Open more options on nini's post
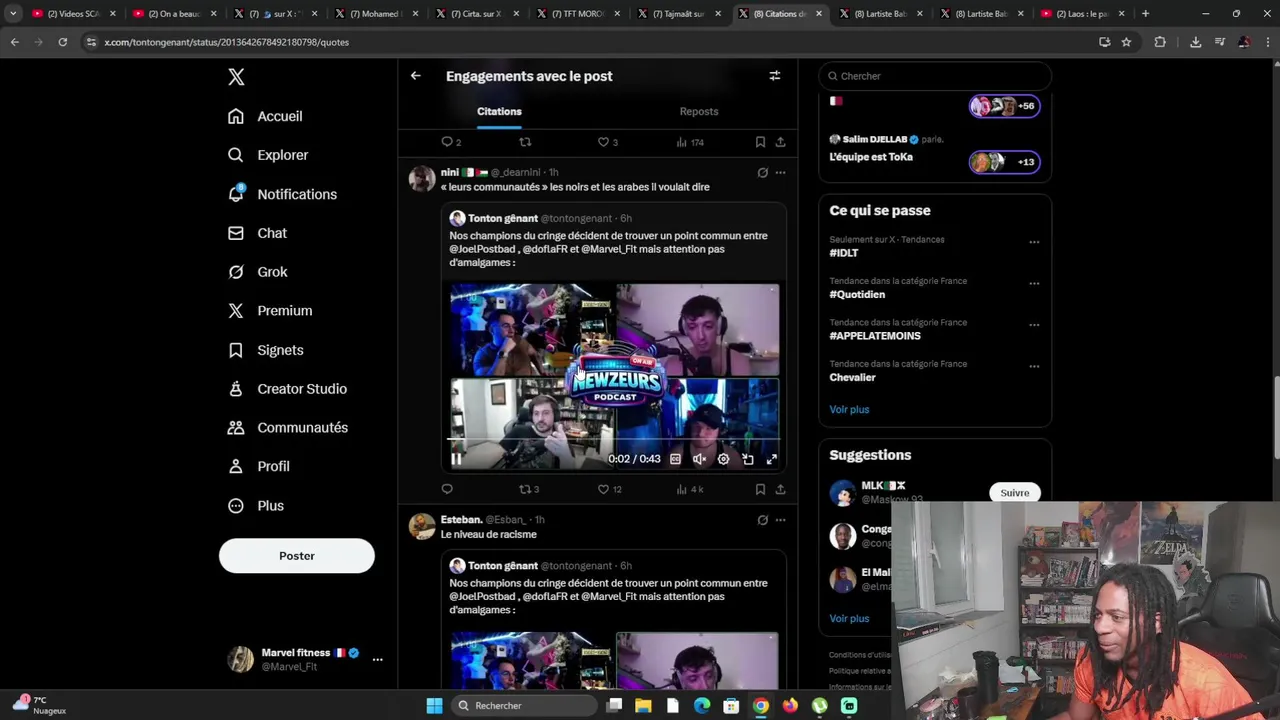Image resolution: width=1280 pixels, height=720 pixels. point(780,172)
